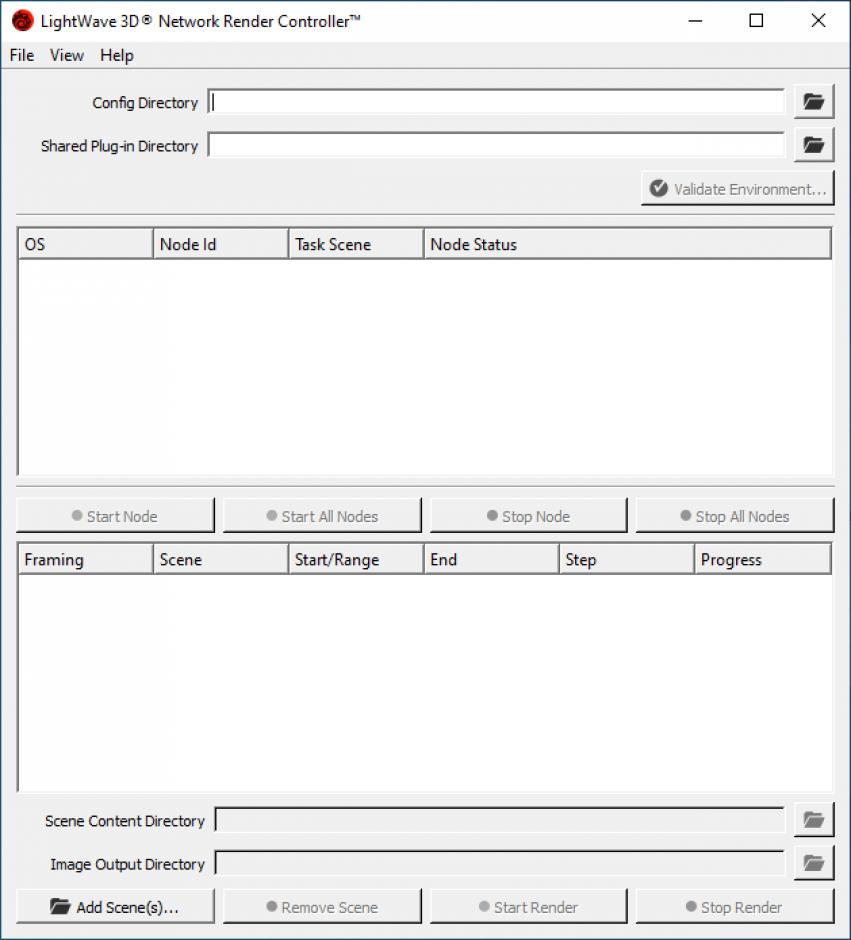Browse for Shared Plug-in Directory folder icon
This screenshot has height=940, width=851.
click(814, 145)
